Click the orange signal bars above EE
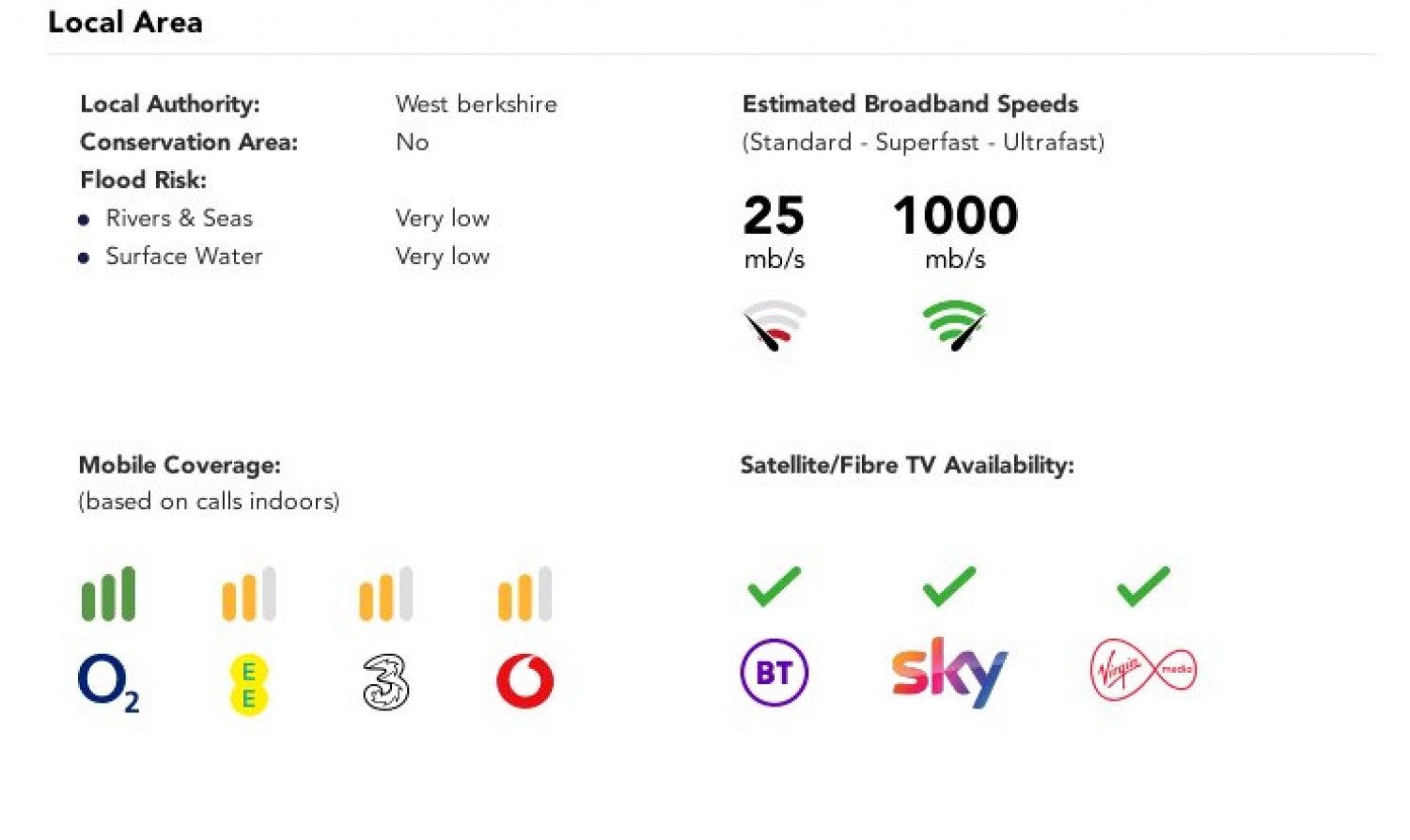Screen dimensions: 1410x840 pos(249,594)
